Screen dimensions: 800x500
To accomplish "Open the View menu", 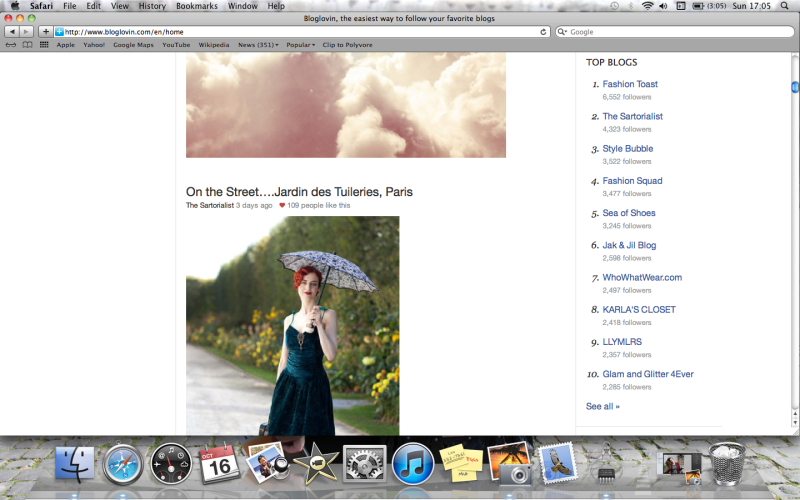I will (x=120, y=6).
